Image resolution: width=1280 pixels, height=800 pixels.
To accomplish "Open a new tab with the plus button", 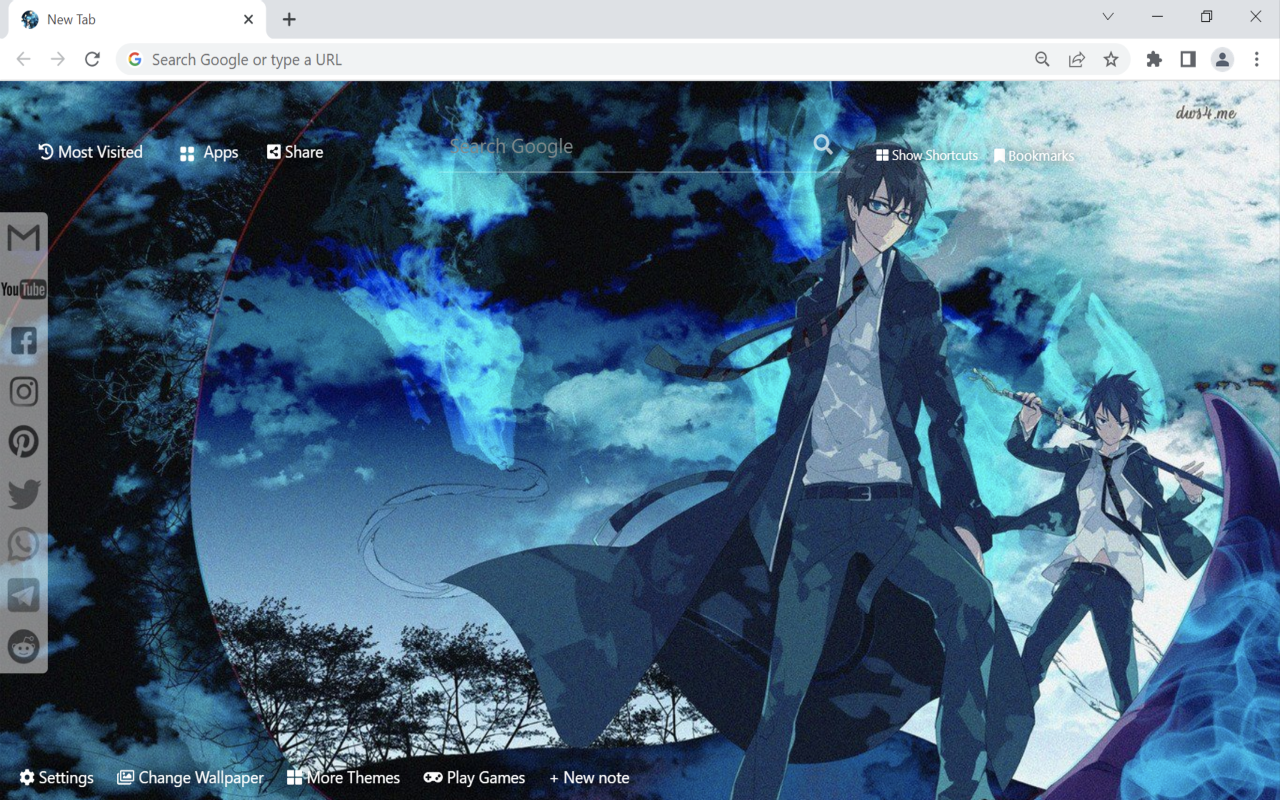I will [x=289, y=19].
